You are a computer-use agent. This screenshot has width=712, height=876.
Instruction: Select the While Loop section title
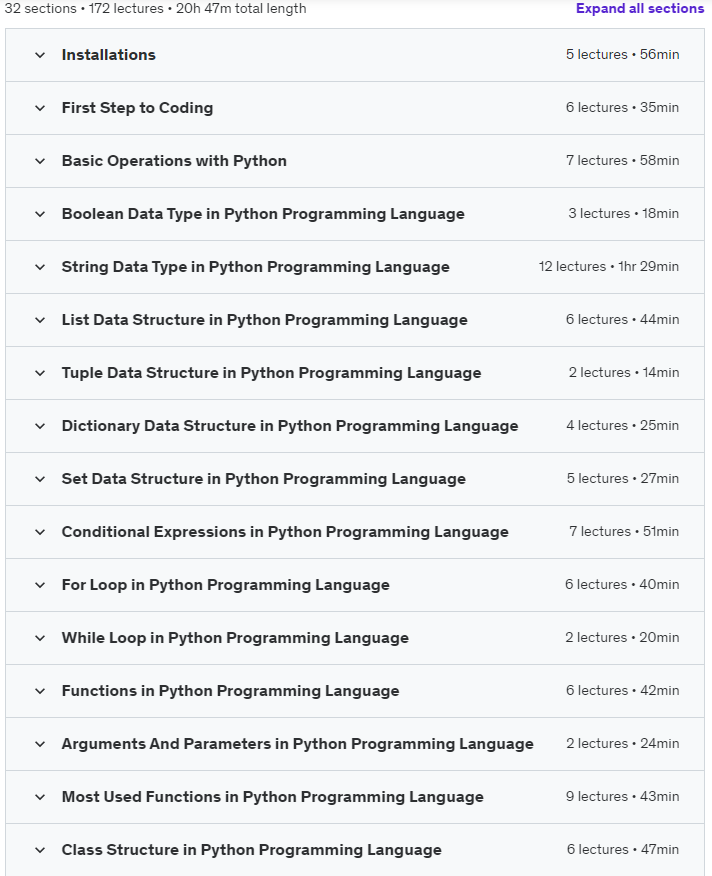click(x=235, y=638)
